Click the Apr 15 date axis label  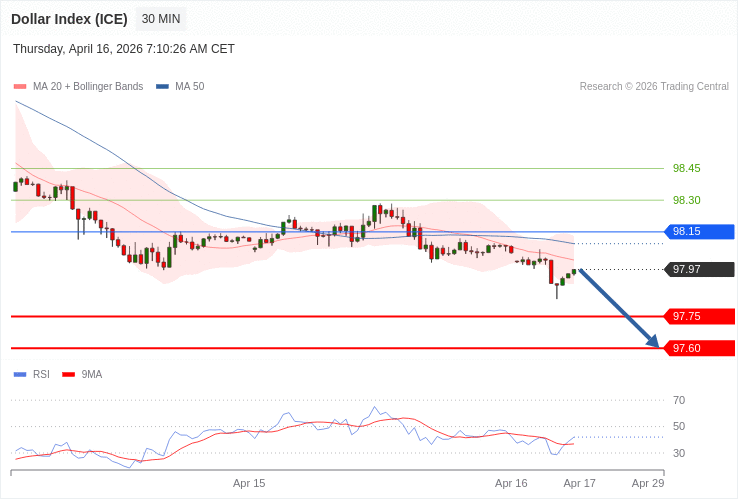(x=249, y=484)
